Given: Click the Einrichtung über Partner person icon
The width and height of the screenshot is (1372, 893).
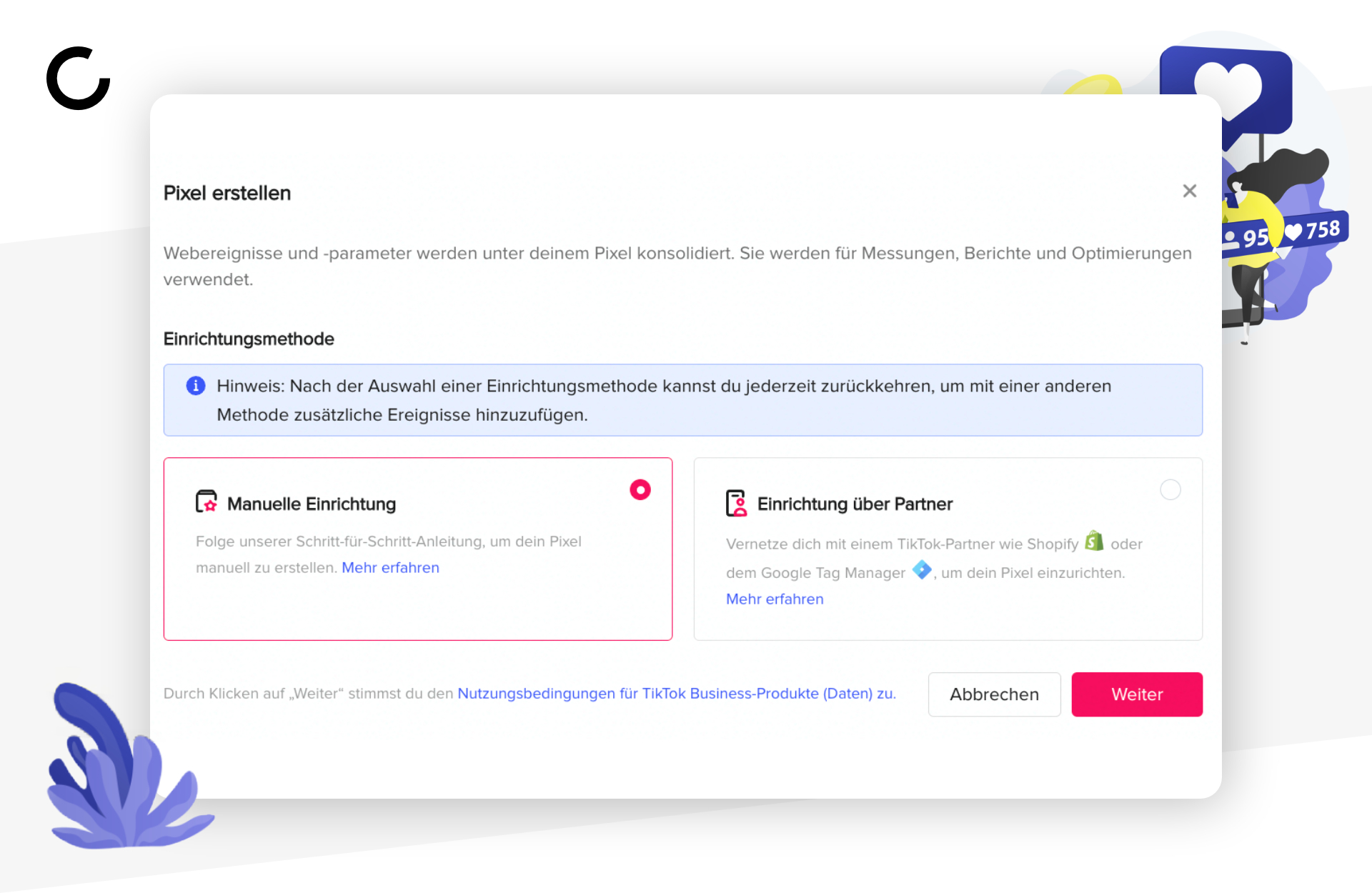Looking at the screenshot, I should 736,503.
